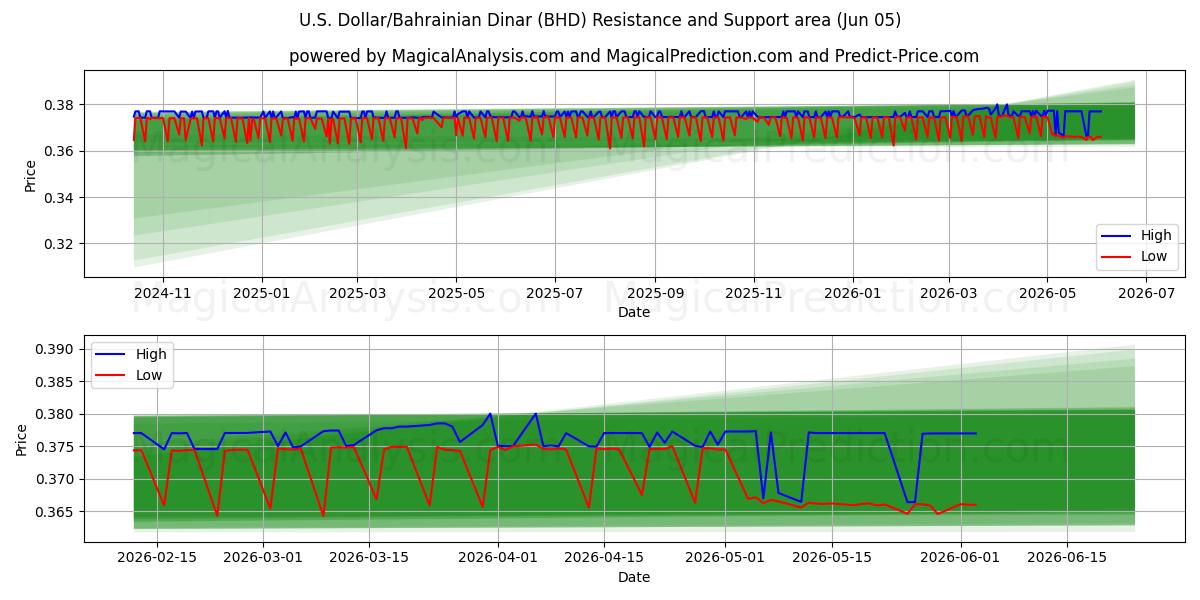Viewport: 1200px width, 600px height.
Task: Click the 2026-01 date tick label
Action: click(853, 294)
